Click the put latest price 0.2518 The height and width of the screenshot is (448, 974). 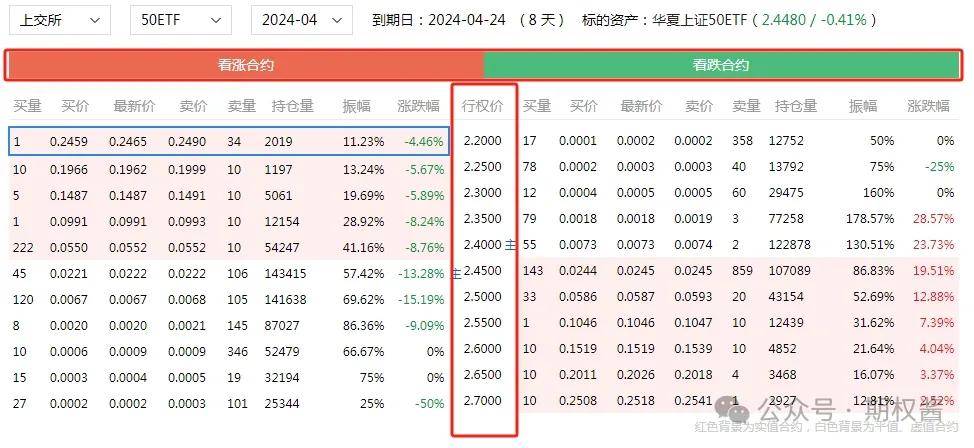click(x=637, y=401)
